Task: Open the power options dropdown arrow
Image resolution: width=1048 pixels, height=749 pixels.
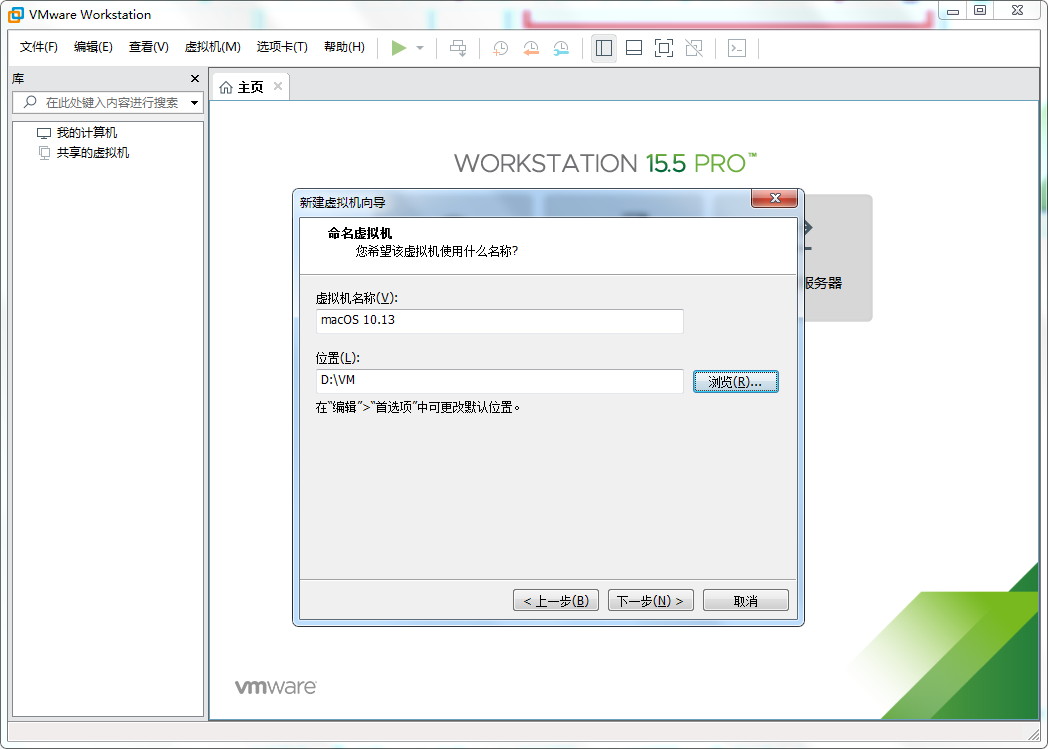Action: [x=420, y=48]
